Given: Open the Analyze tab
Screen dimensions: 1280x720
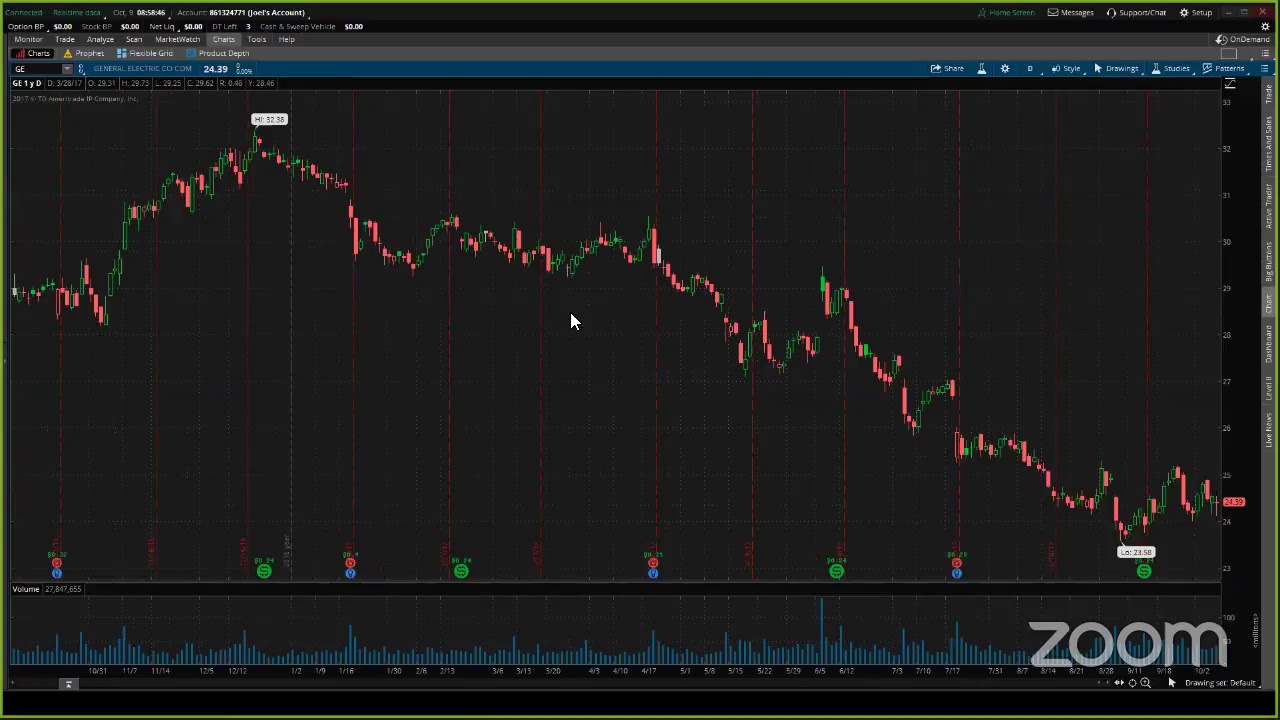Looking at the screenshot, I should (100, 39).
